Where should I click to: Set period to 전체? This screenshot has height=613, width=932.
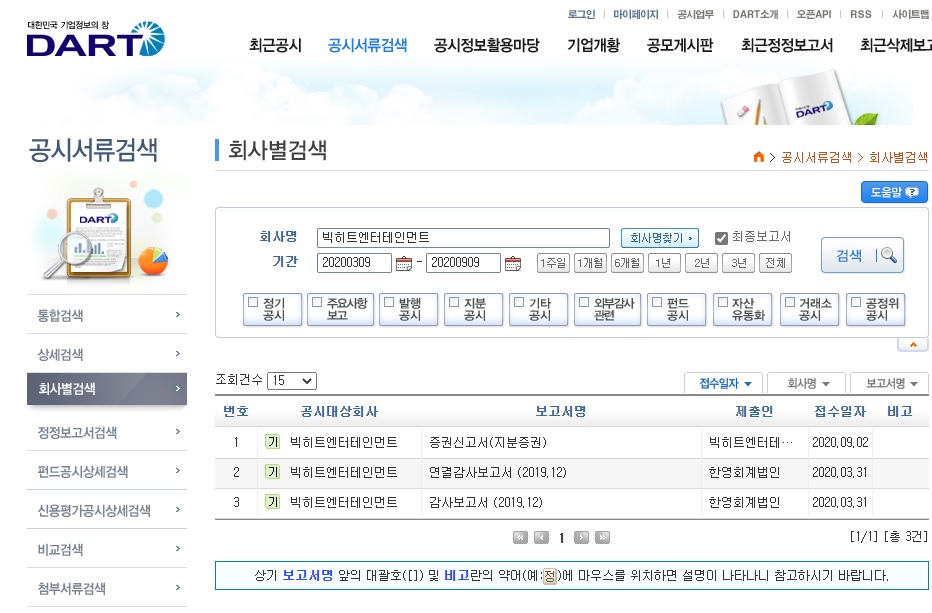click(x=776, y=263)
